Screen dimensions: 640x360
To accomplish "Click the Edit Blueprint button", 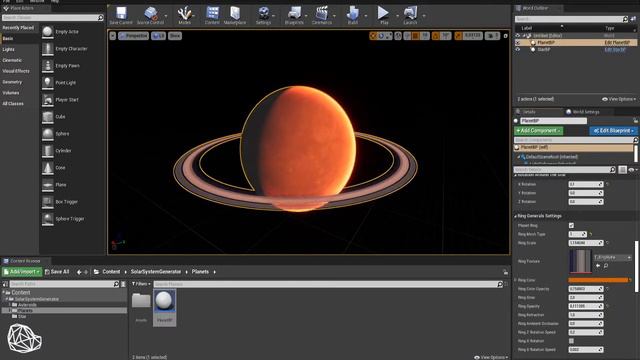I will click(x=613, y=131).
